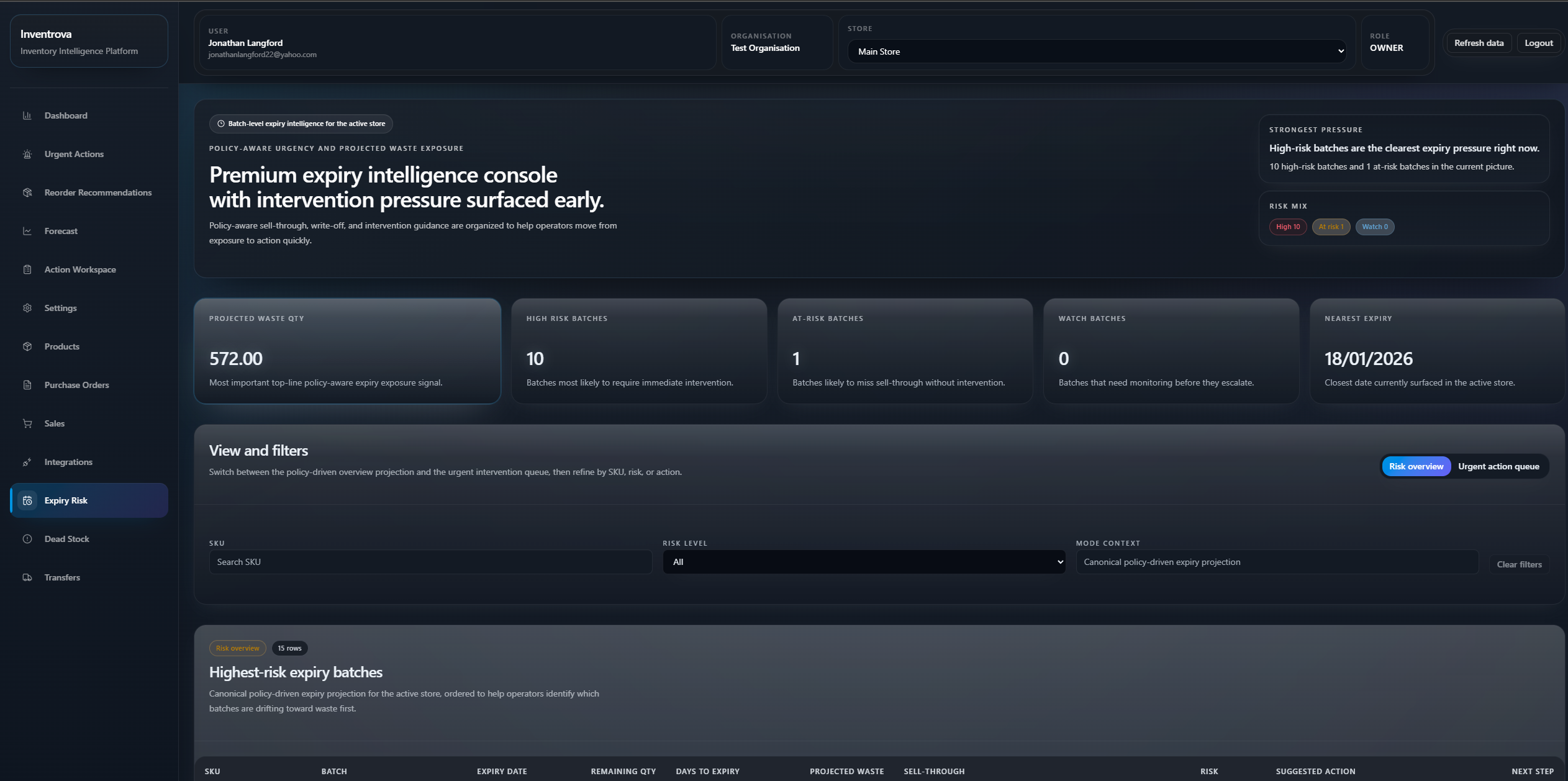The width and height of the screenshot is (1568, 781).
Task: Switch to the Urgent action queue view
Action: (1498, 466)
